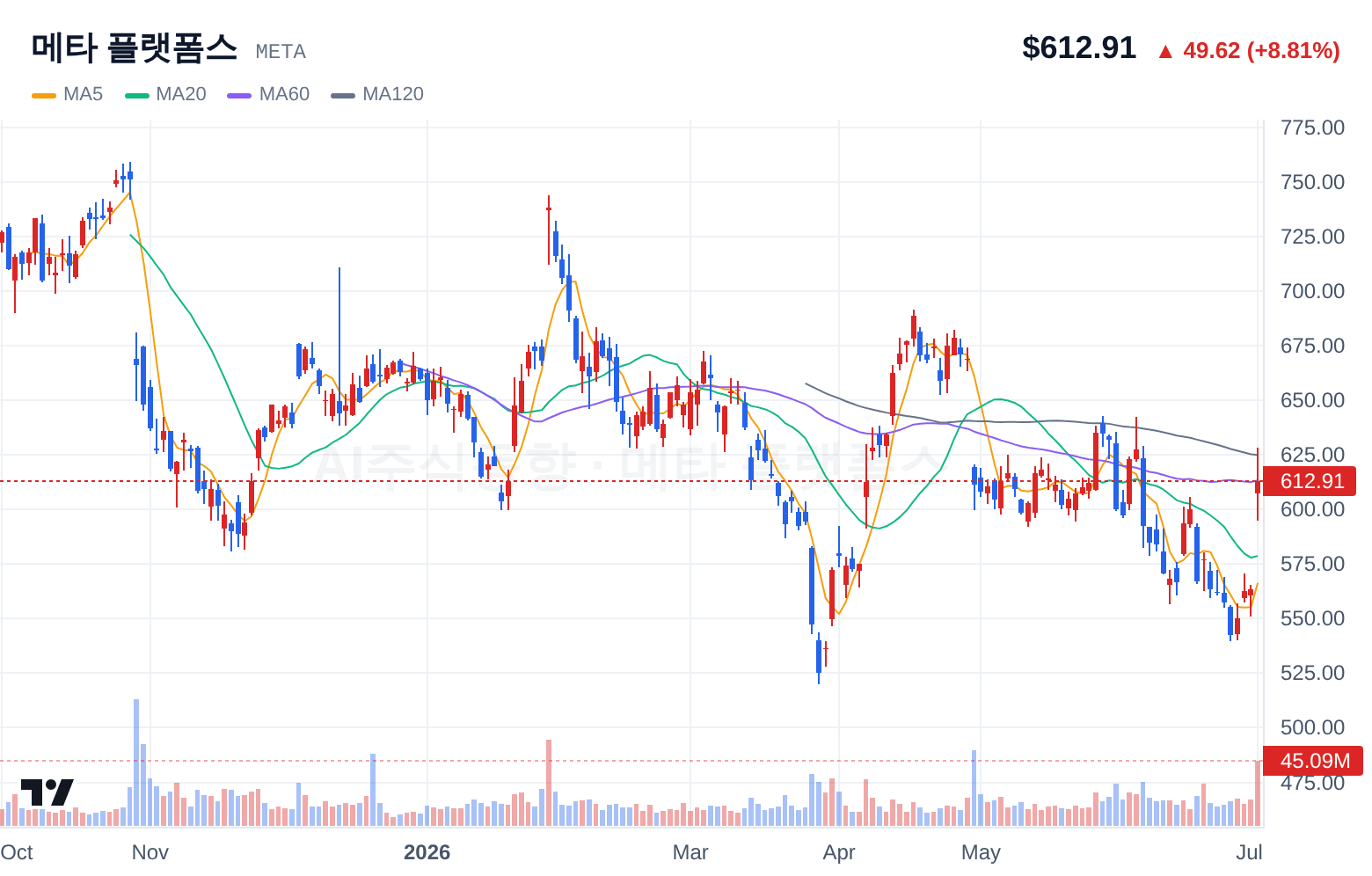Select the Jul time axis label

(1249, 852)
